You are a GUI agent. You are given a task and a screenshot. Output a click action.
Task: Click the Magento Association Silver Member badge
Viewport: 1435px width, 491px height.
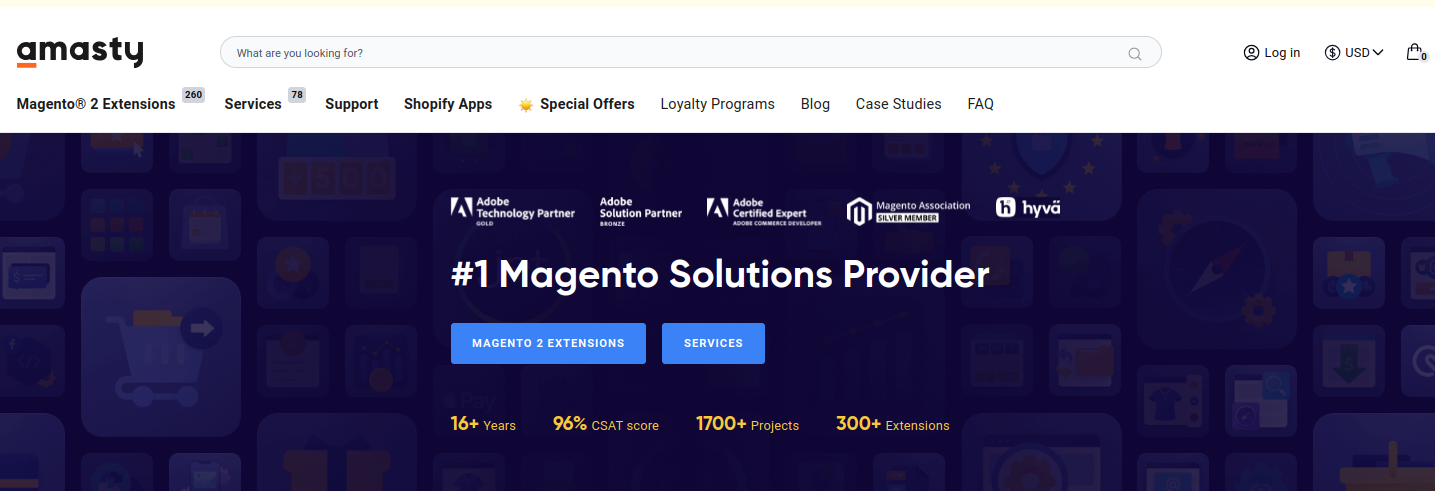click(909, 211)
